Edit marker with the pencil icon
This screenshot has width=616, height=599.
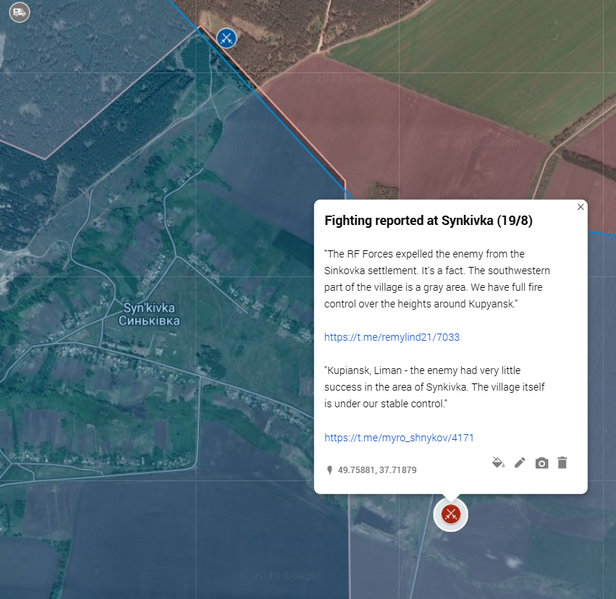[520, 463]
